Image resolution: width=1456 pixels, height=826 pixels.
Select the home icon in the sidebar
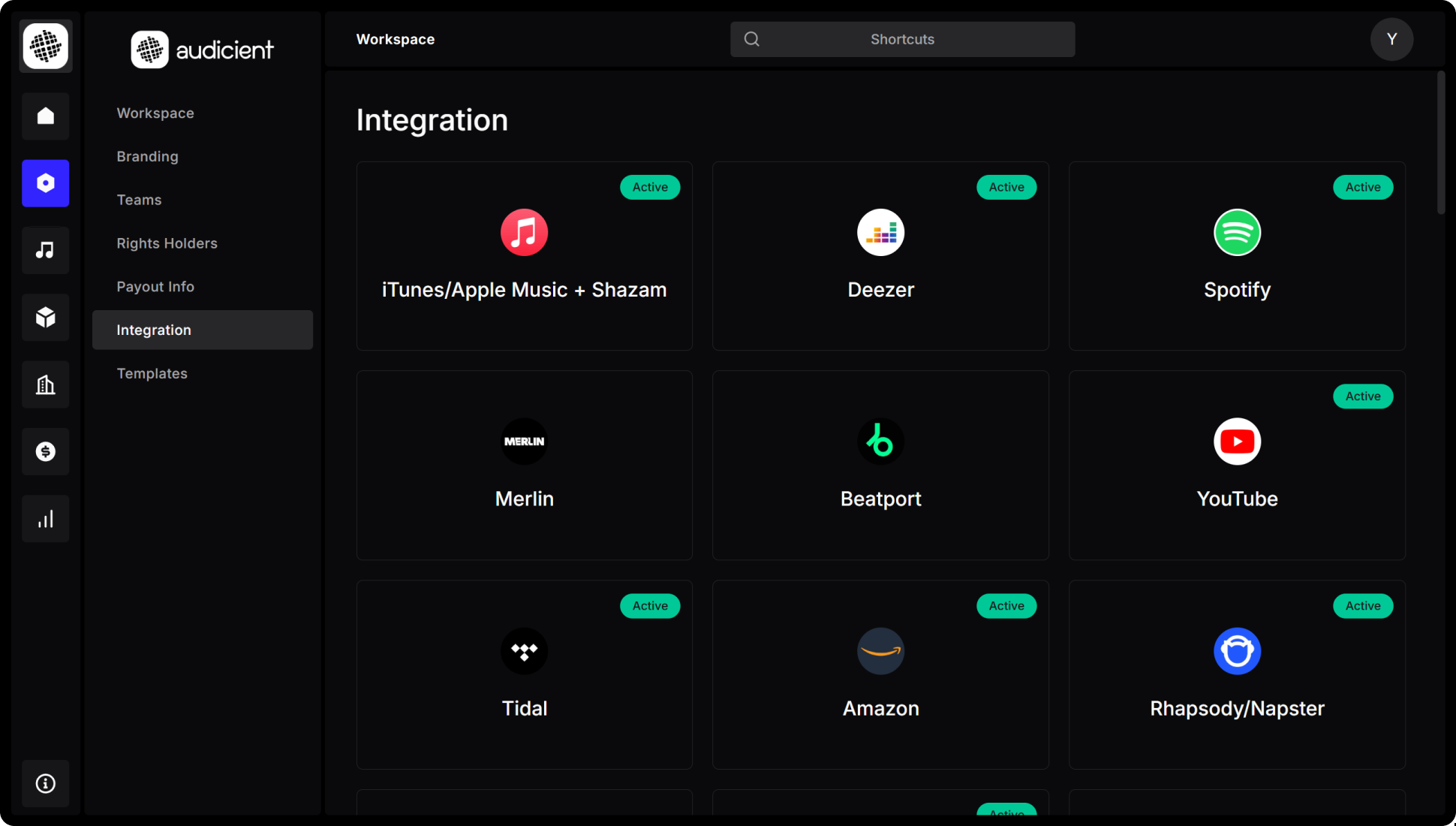(45, 116)
